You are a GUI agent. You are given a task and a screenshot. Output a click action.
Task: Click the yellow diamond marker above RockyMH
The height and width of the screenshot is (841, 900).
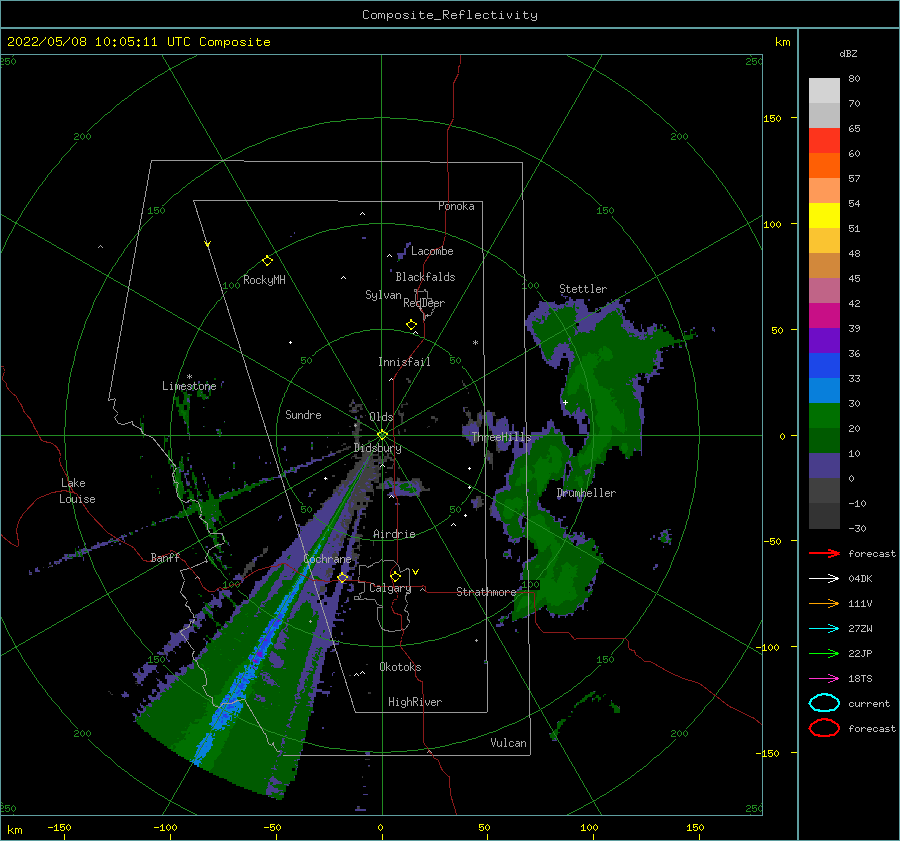click(x=267, y=261)
